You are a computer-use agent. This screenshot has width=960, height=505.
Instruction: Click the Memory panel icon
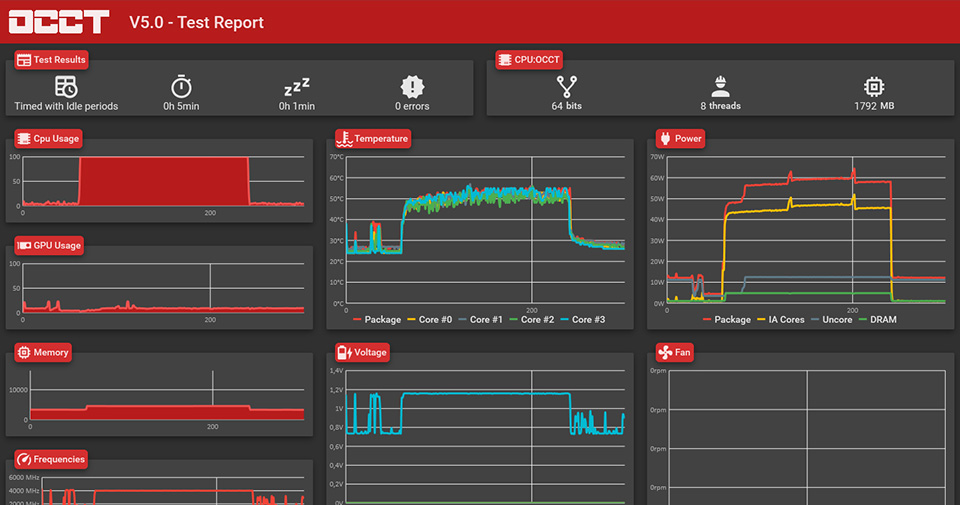click(x=24, y=353)
